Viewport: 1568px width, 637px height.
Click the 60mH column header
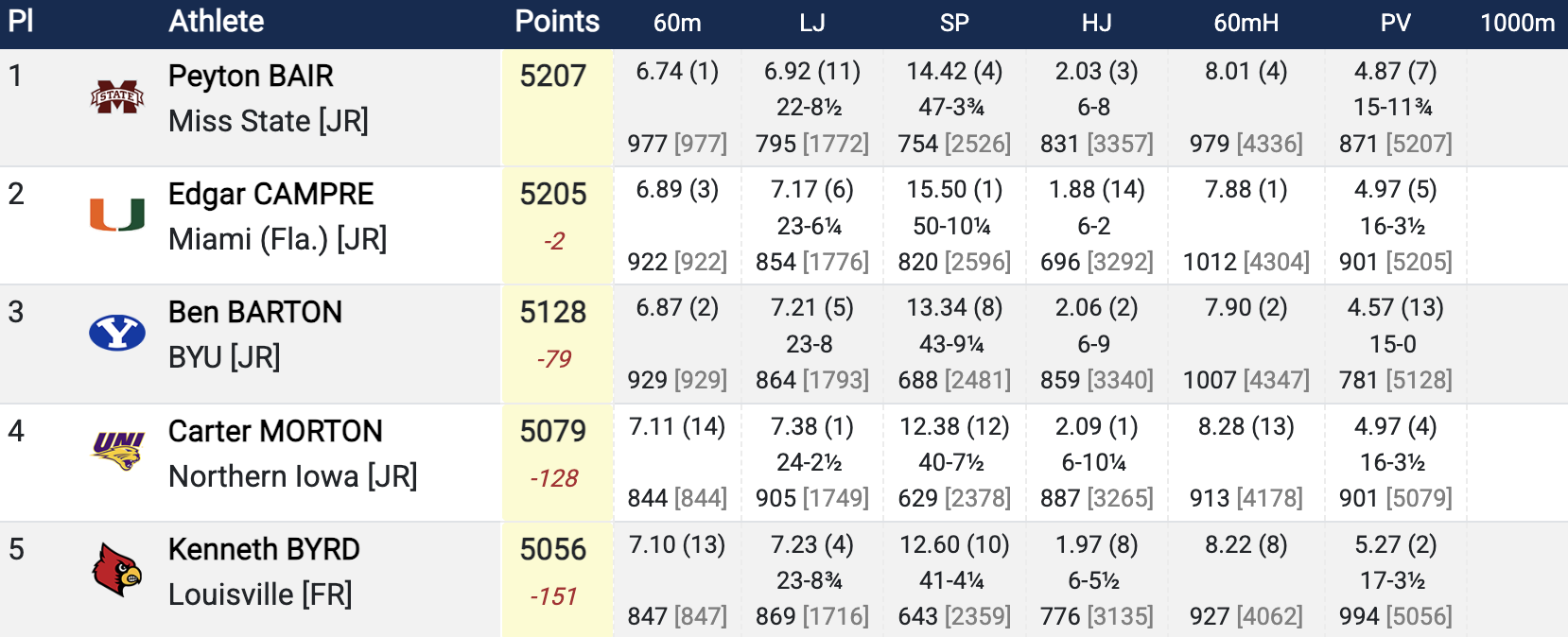[1246, 23]
